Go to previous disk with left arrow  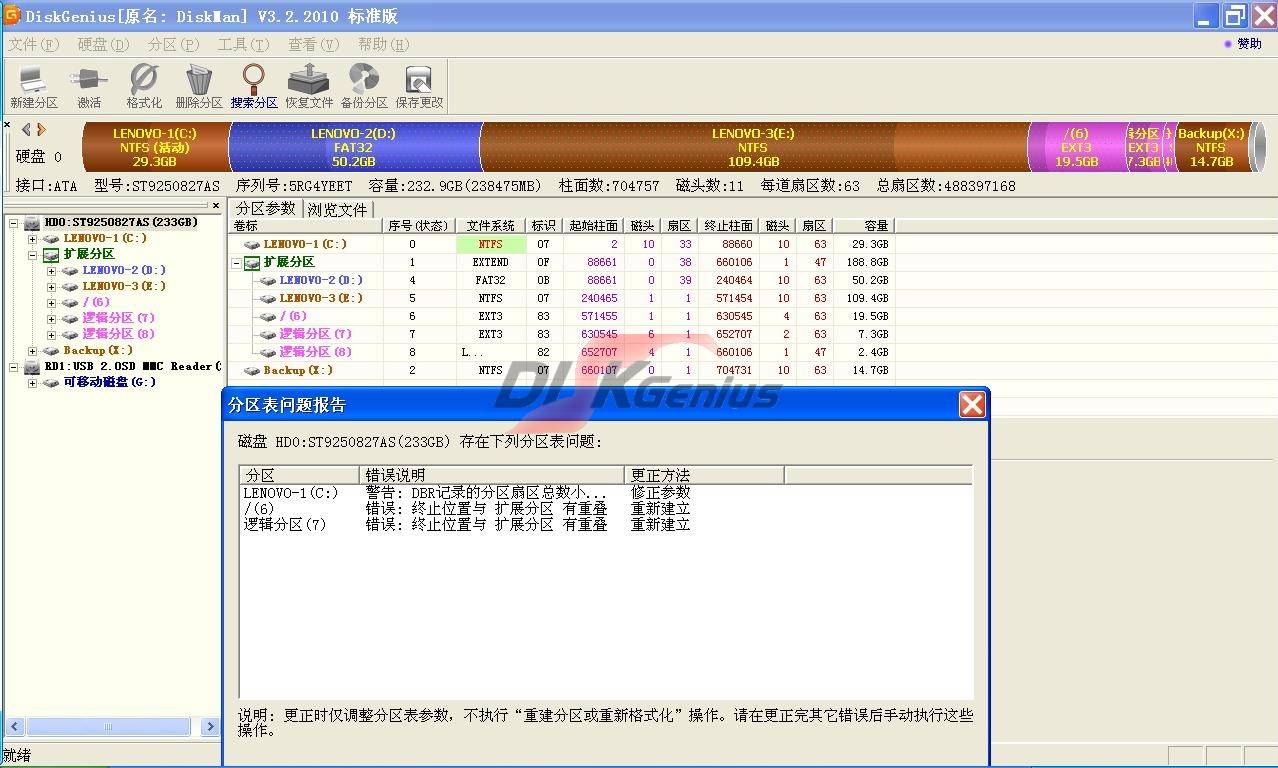[26, 130]
